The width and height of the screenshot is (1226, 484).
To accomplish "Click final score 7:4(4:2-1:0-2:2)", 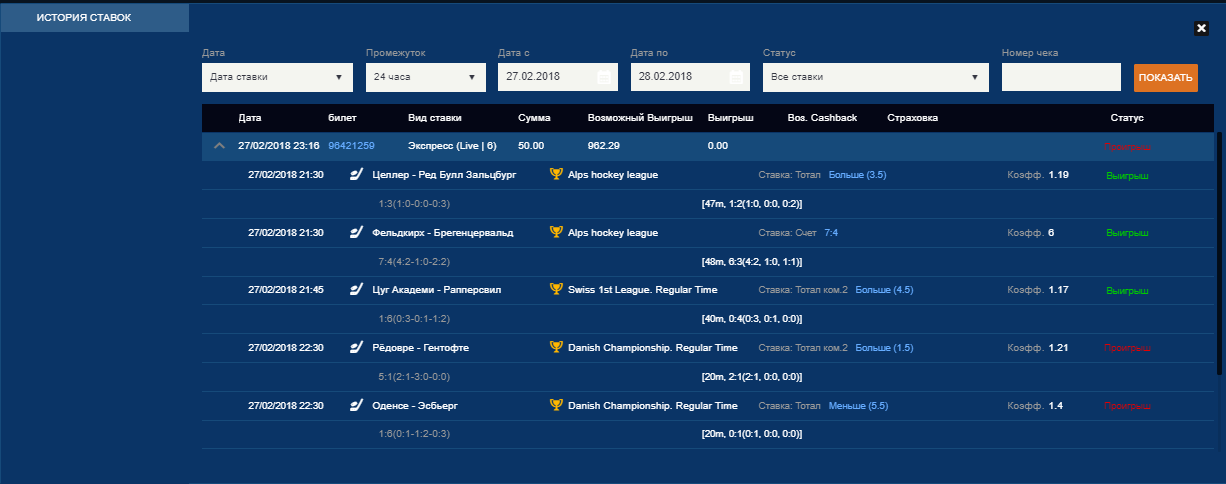I will click(x=415, y=261).
